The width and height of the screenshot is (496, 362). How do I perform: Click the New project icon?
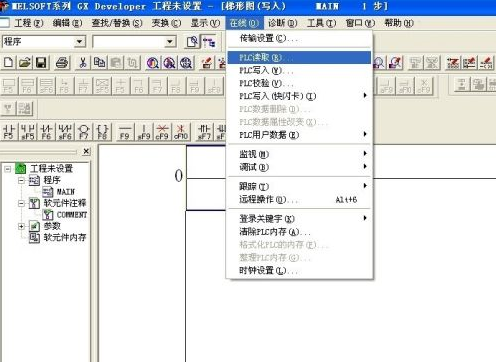pyautogui.click(x=9, y=62)
